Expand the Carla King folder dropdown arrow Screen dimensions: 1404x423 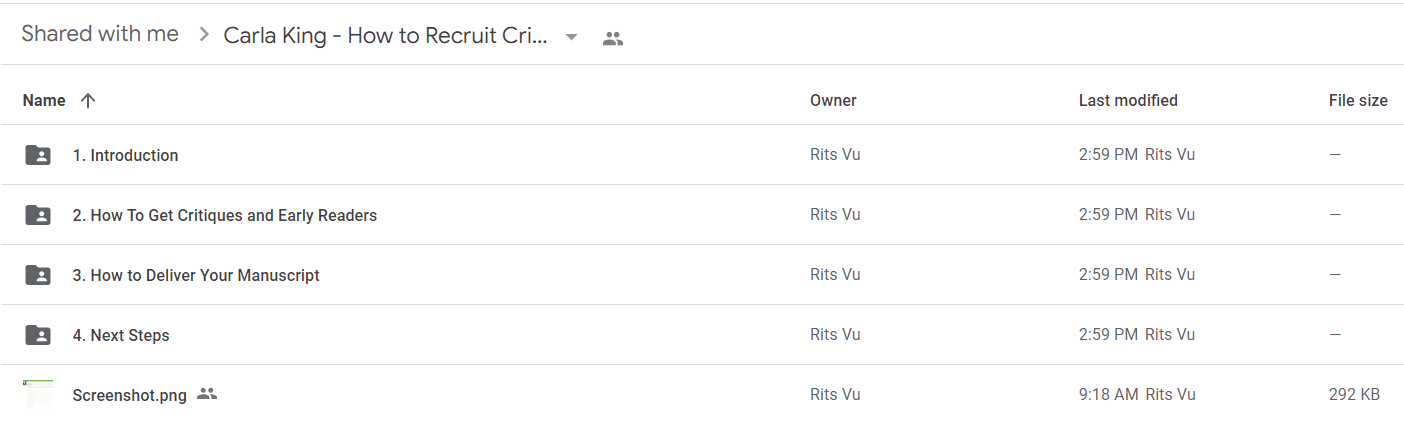tap(571, 37)
